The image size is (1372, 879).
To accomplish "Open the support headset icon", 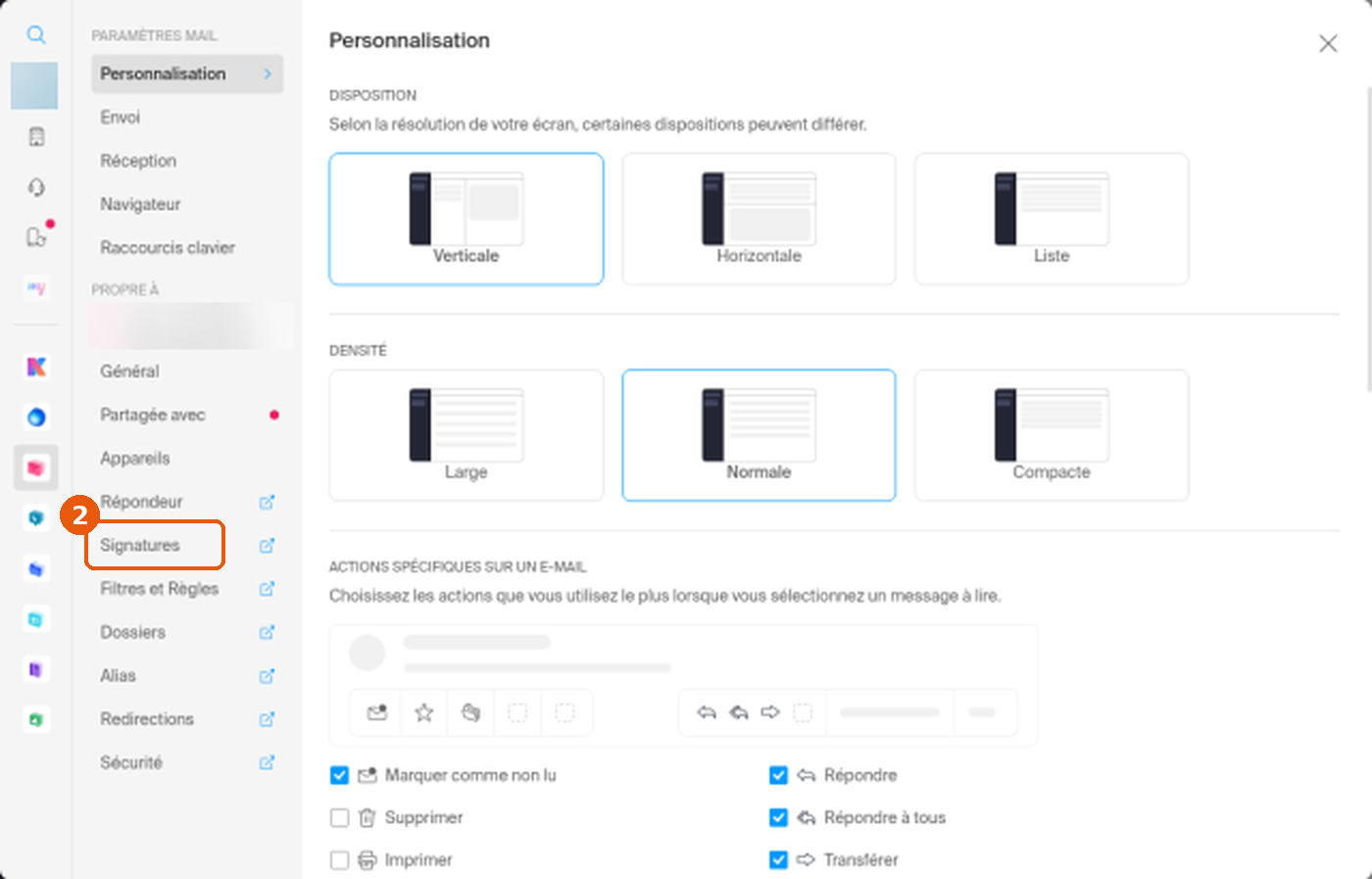I will click(x=36, y=187).
